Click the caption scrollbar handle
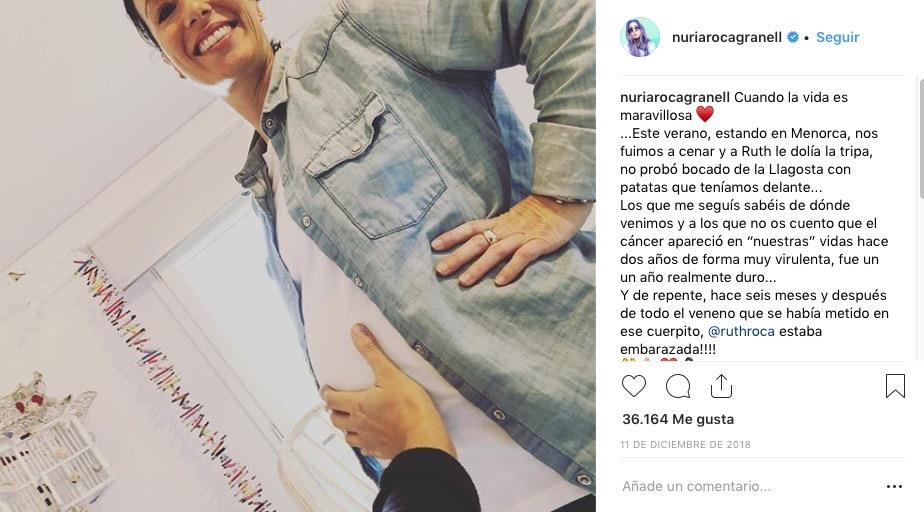 (920, 138)
